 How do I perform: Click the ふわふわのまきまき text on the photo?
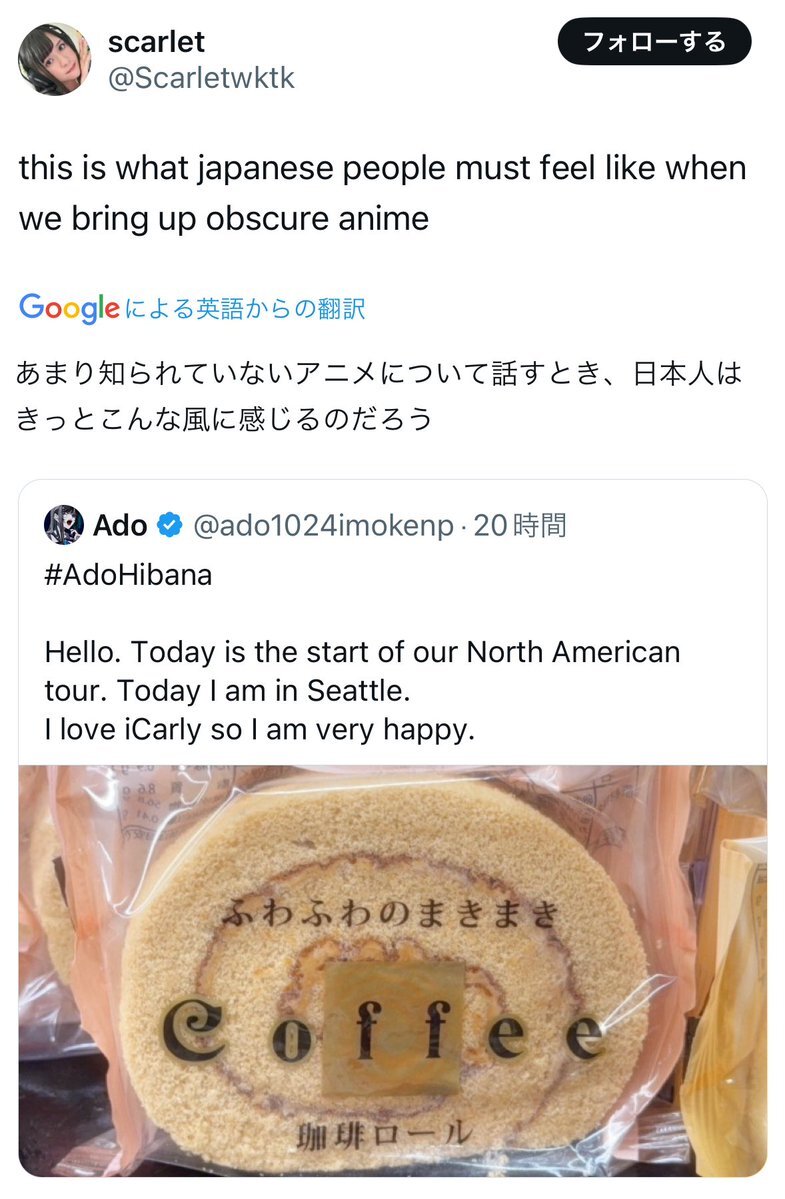[391, 913]
